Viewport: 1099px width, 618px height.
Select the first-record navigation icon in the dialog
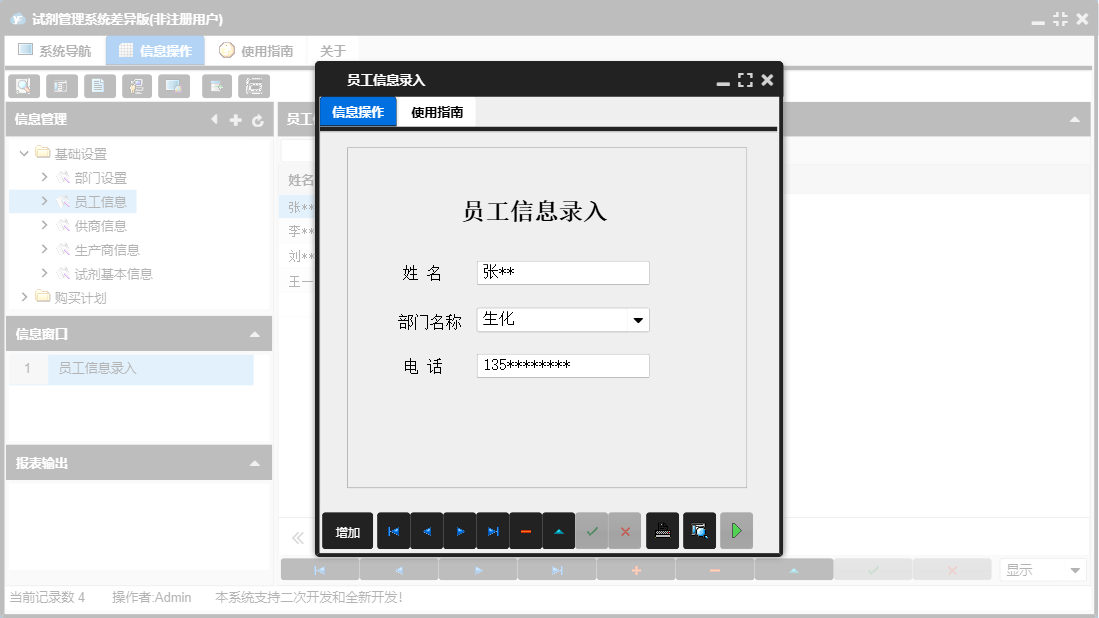coord(393,531)
